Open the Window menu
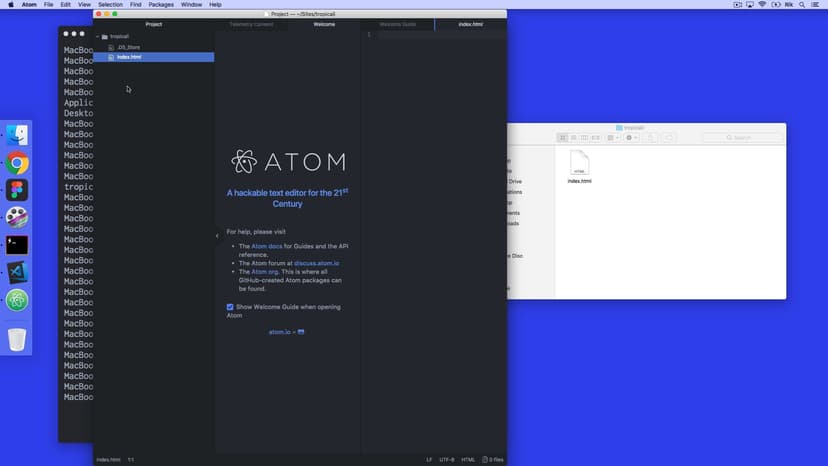 click(191, 4)
